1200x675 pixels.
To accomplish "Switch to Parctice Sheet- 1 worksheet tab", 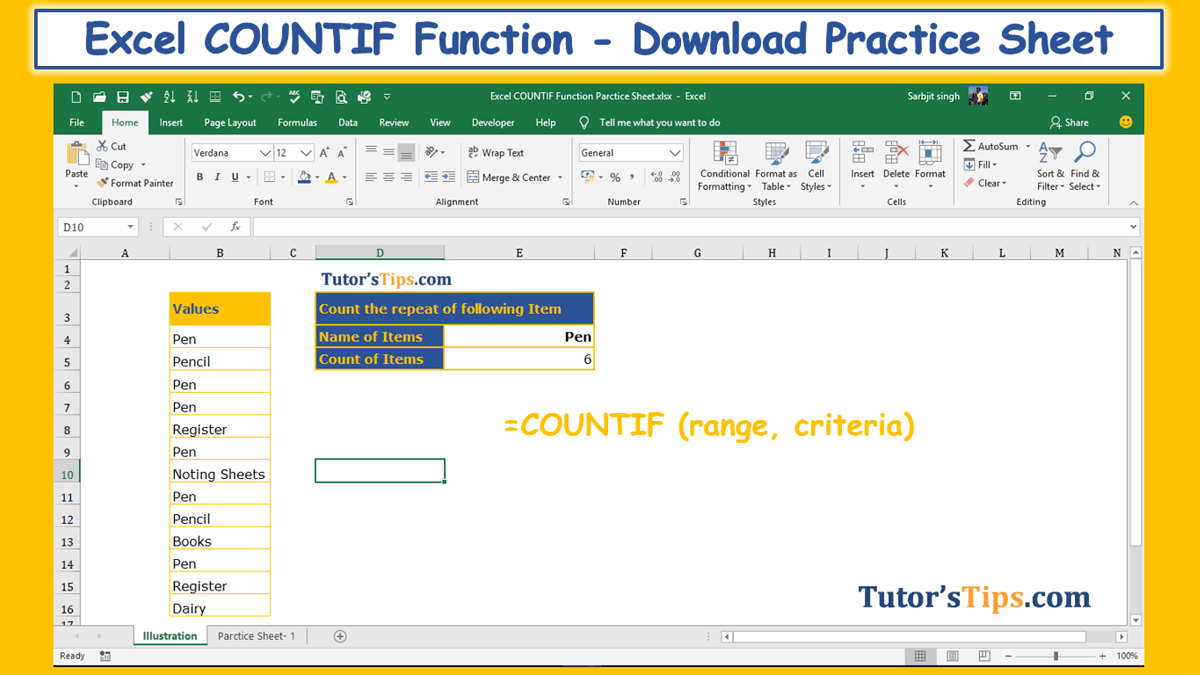I will (257, 636).
